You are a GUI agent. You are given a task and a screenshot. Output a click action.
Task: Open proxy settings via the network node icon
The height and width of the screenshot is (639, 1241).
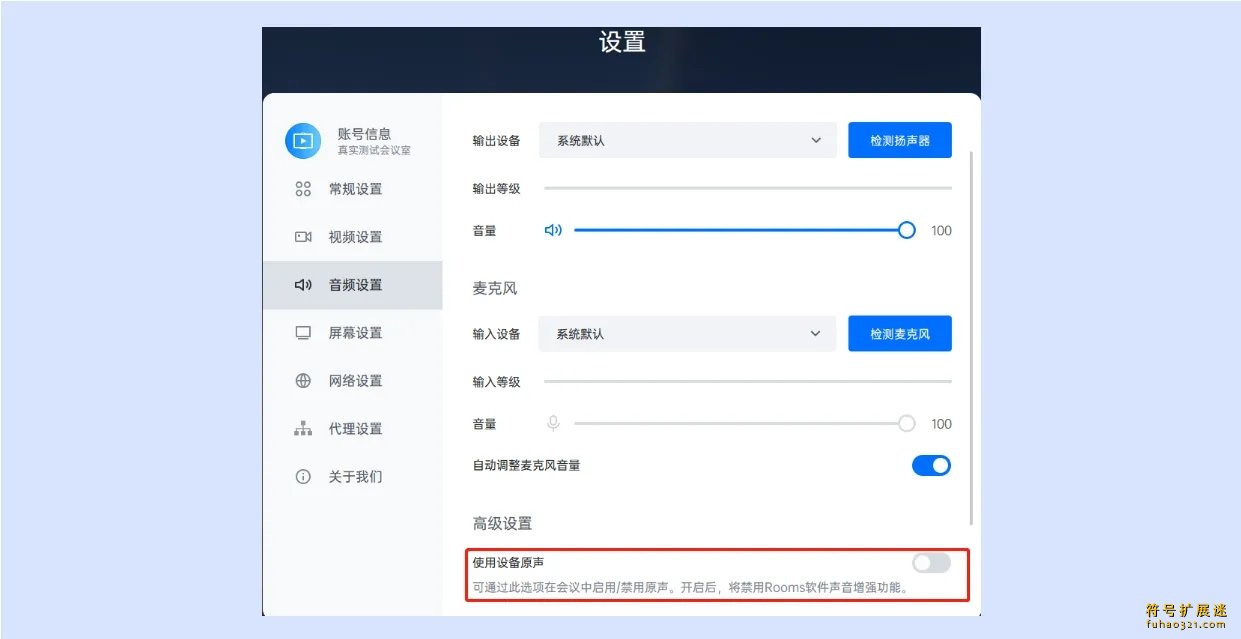click(x=303, y=428)
